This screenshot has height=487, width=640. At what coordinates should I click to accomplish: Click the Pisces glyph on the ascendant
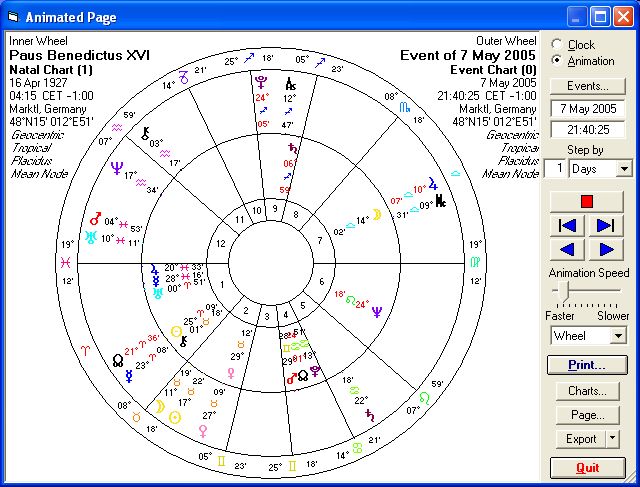coord(66,262)
